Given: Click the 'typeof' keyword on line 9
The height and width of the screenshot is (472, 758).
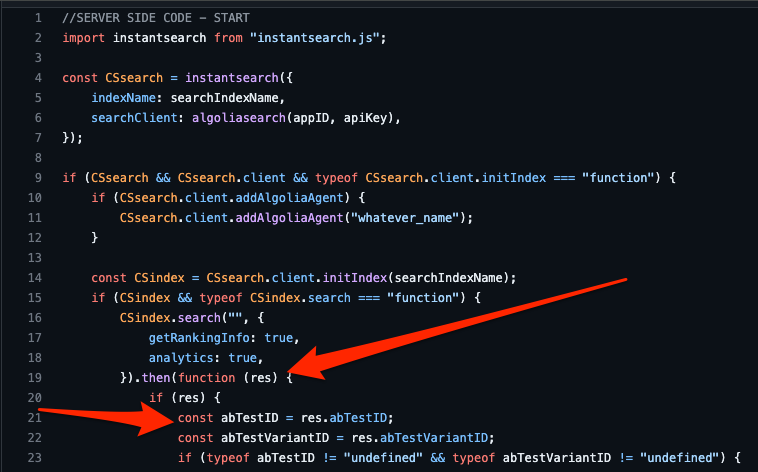Looking at the screenshot, I should pos(336,178).
